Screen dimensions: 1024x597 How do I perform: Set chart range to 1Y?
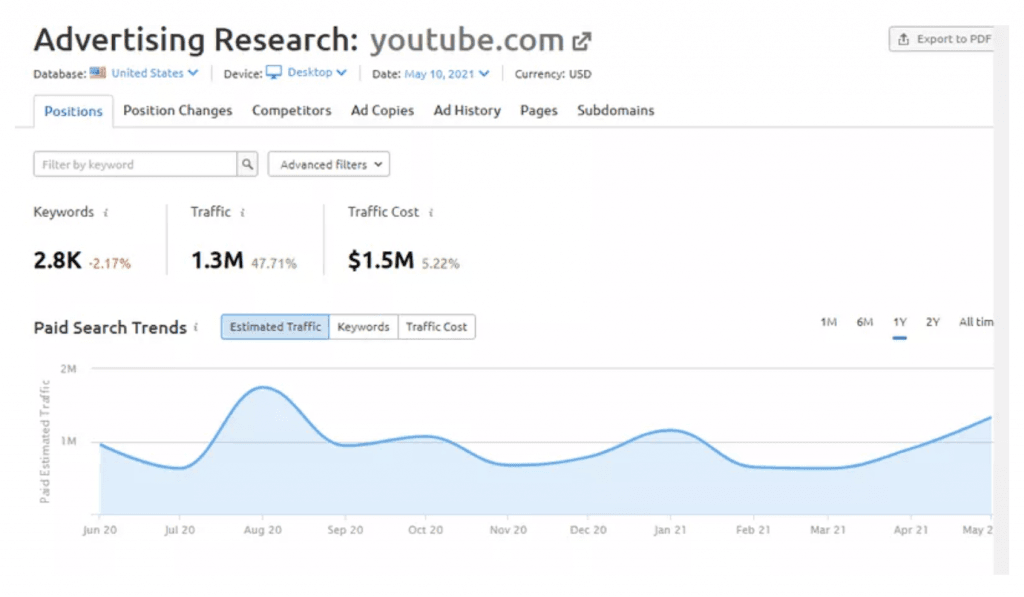[x=900, y=322]
